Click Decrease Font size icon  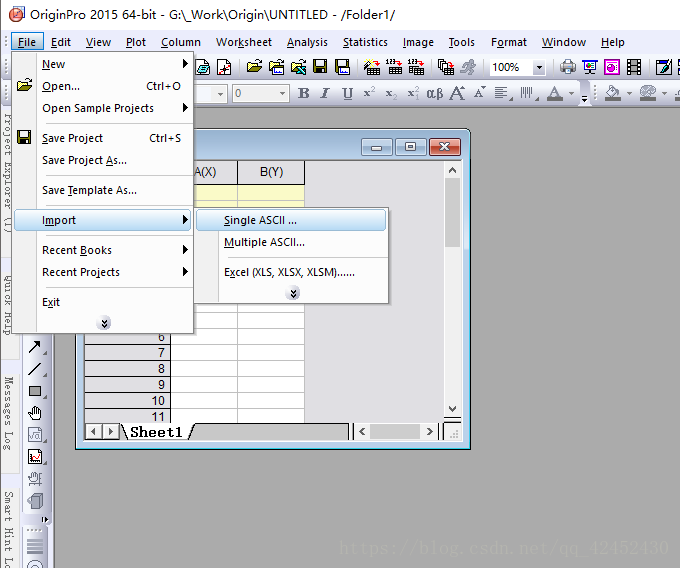pyautogui.click(x=479, y=93)
